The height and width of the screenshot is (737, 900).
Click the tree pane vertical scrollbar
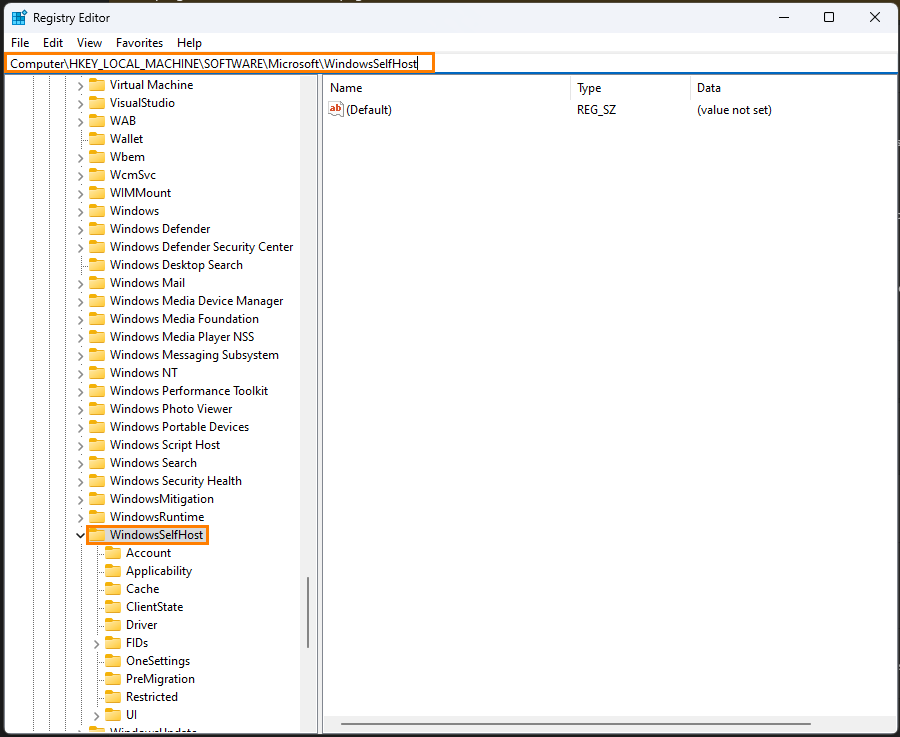(308, 612)
